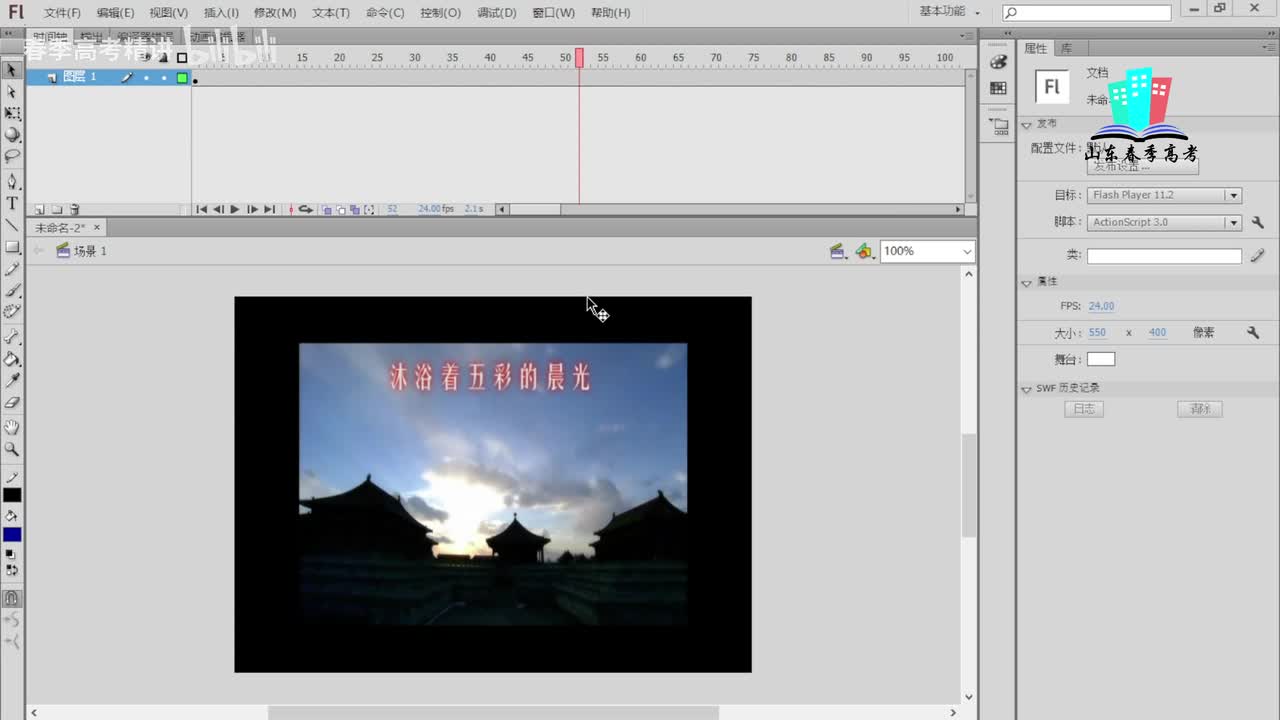Select the Brush tool
This screenshot has height=720, width=1280.
(12, 290)
